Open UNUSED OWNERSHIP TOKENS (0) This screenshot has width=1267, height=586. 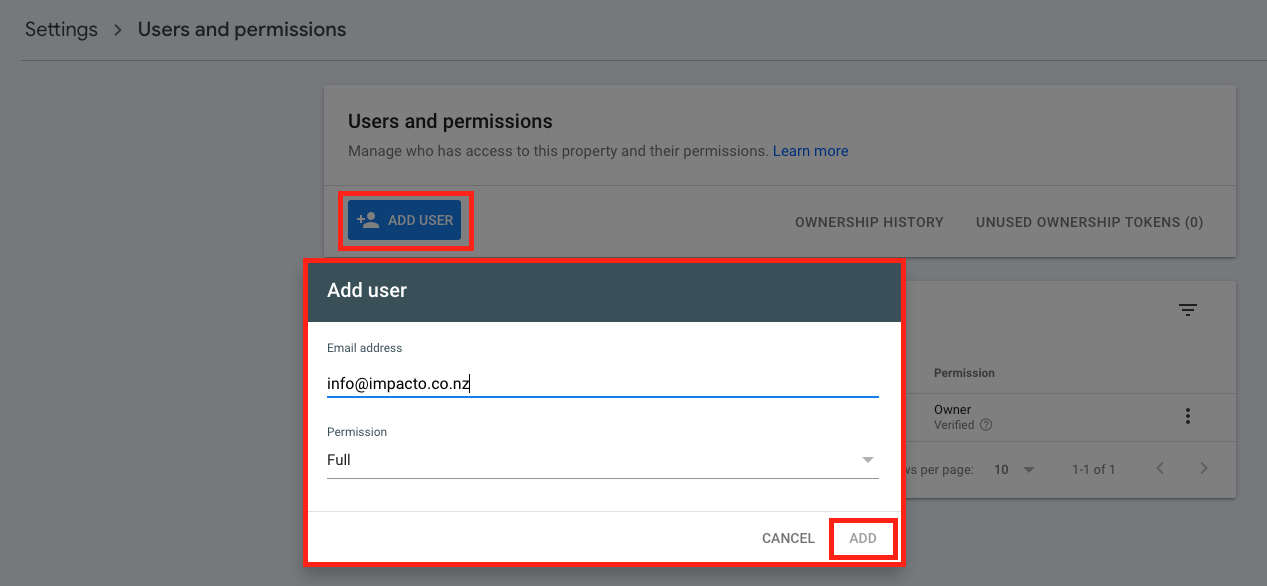[x=1089, y=222]
